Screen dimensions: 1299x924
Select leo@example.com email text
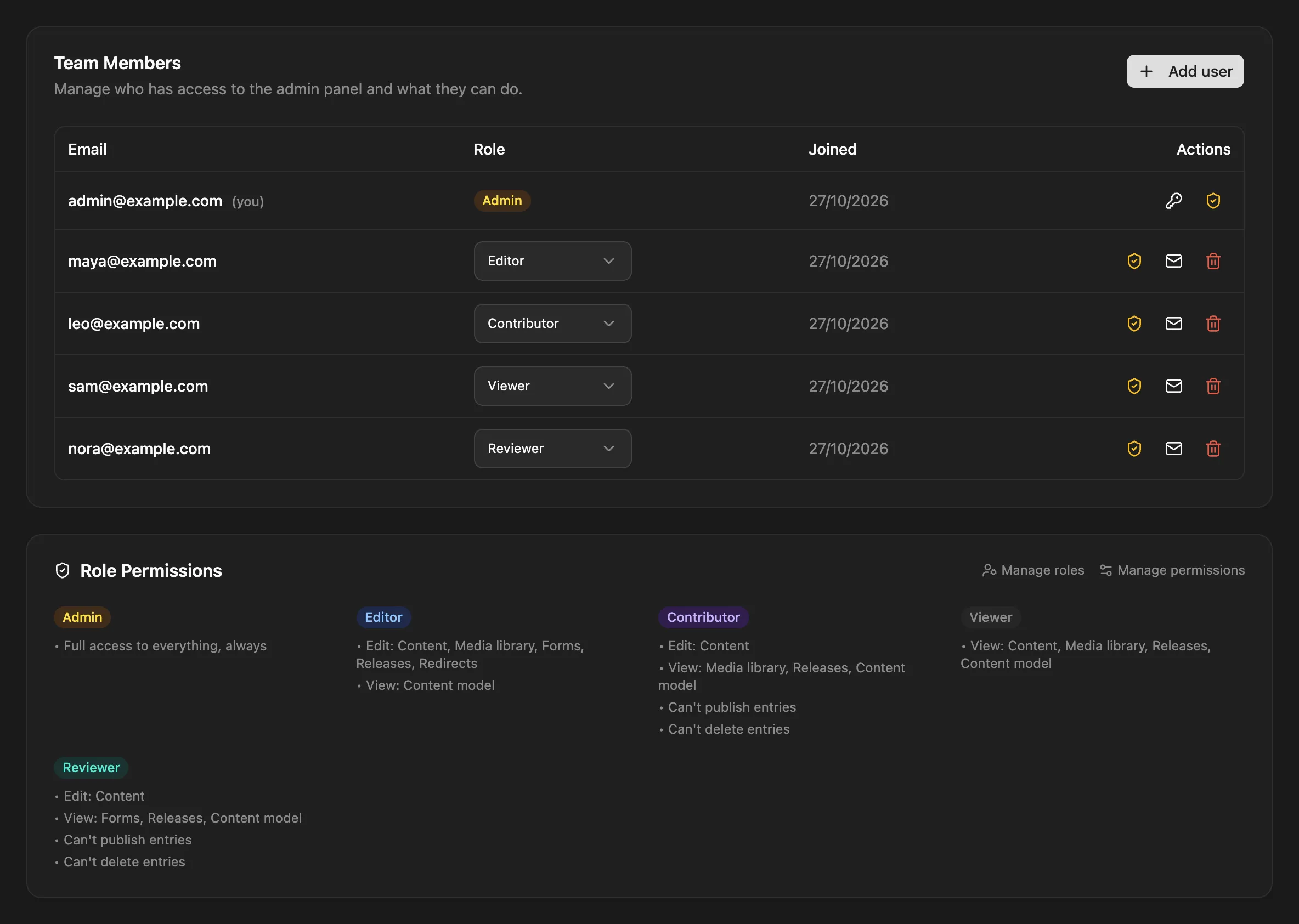pos(134,324)
